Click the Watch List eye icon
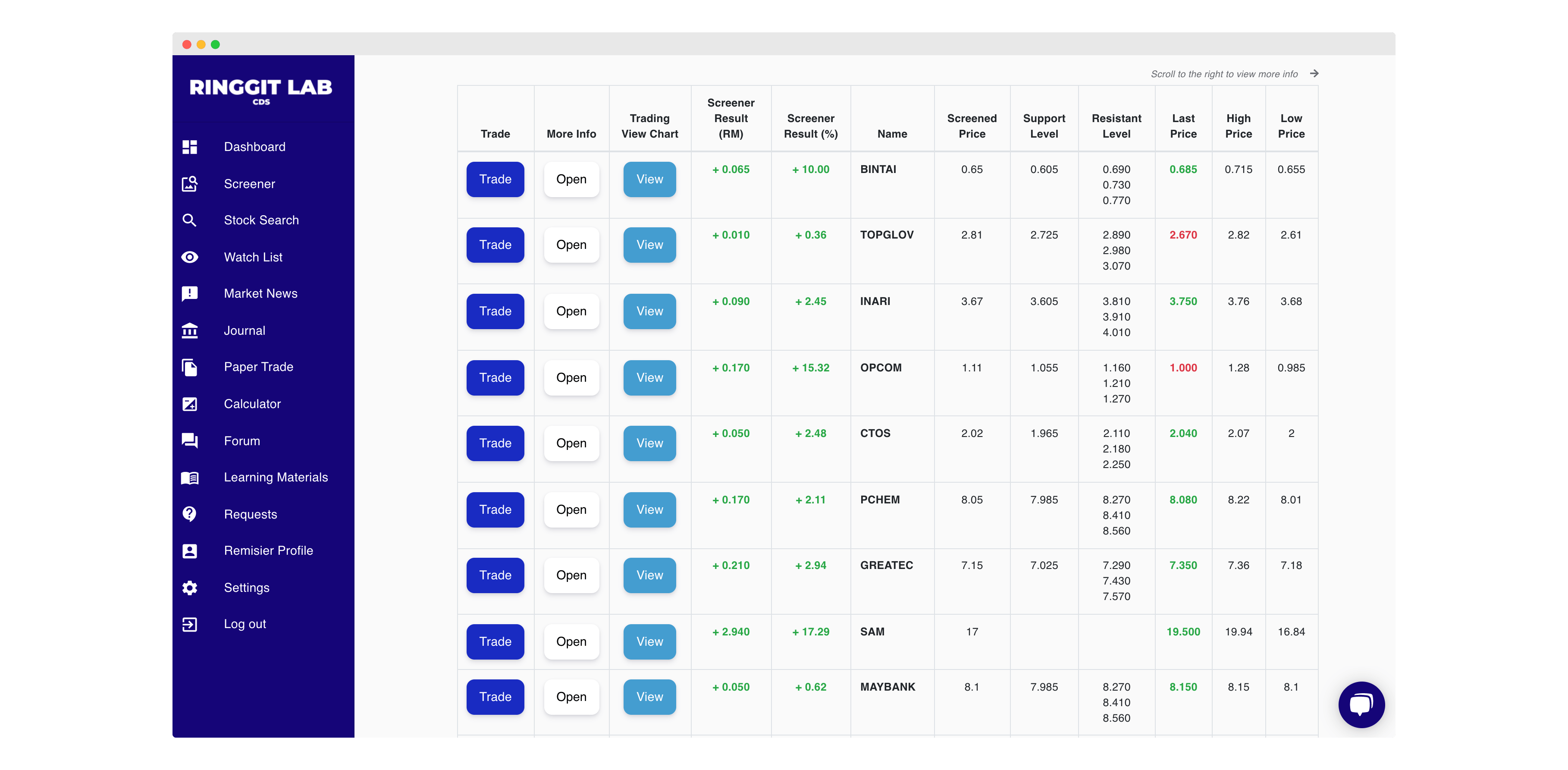 pyautogui.click(x=189, y=257)
